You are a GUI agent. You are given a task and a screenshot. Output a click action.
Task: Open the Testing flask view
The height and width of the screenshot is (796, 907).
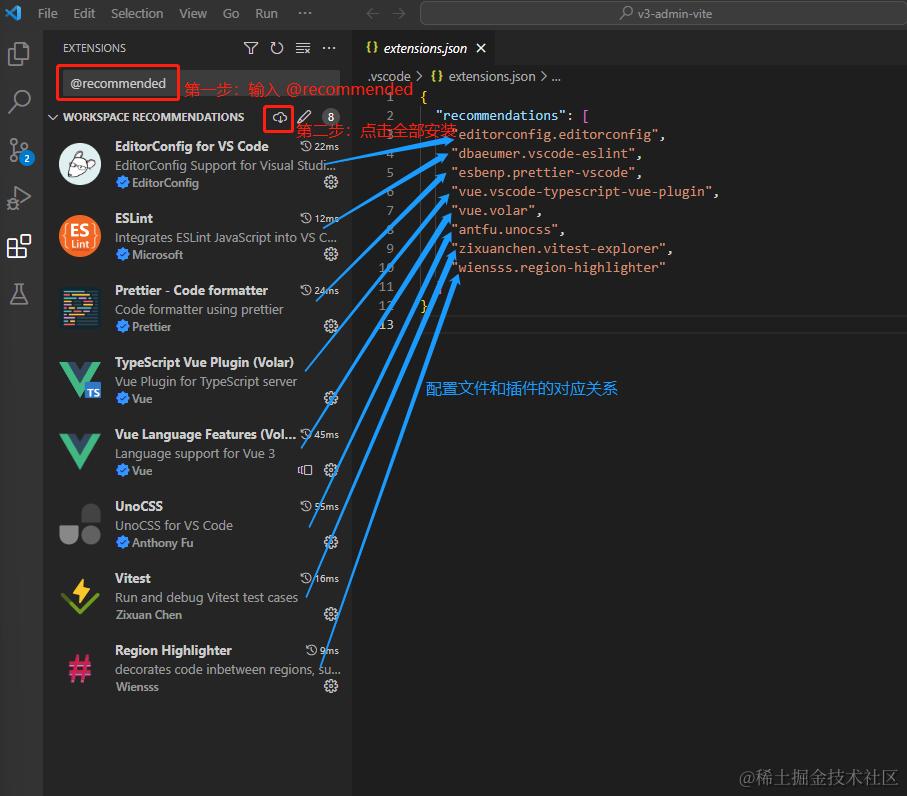click(19, 294)
